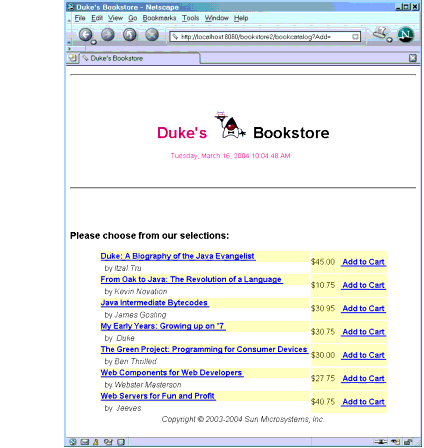Open the Mail icon in the status bar
This screenshot has width=424, height=448.
[x=85, y=442]
